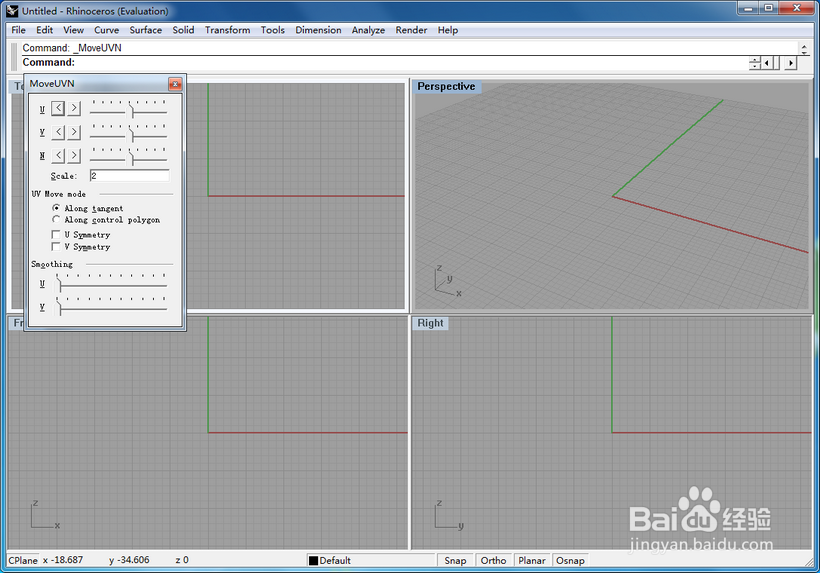
Task: Open the View menu
Action: coord(73,30)
